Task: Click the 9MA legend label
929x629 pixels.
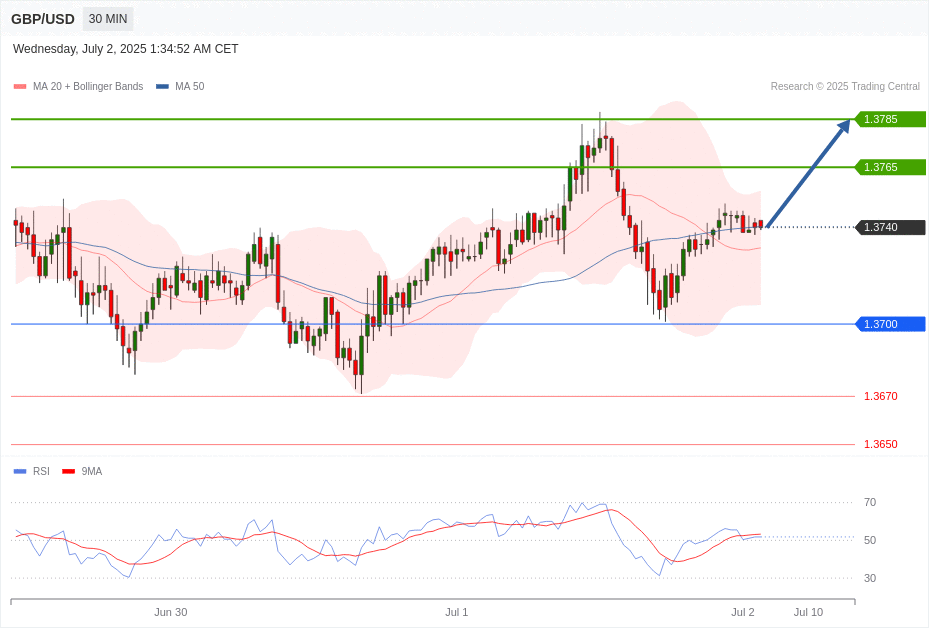Action: (92, 471)
